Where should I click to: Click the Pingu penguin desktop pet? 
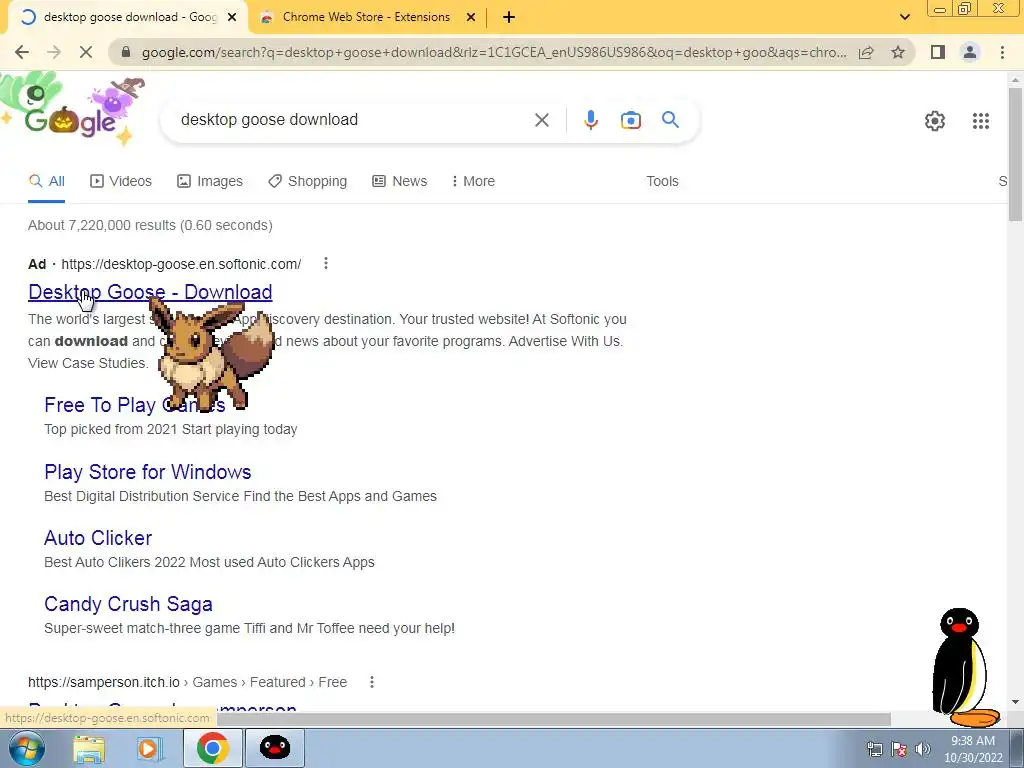pyautogui.click(x=965, y=667)
